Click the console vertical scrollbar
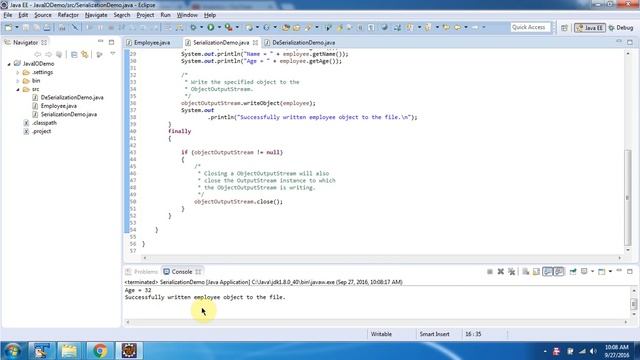This screenshot has width=640, height=360. tap(634, 303)
